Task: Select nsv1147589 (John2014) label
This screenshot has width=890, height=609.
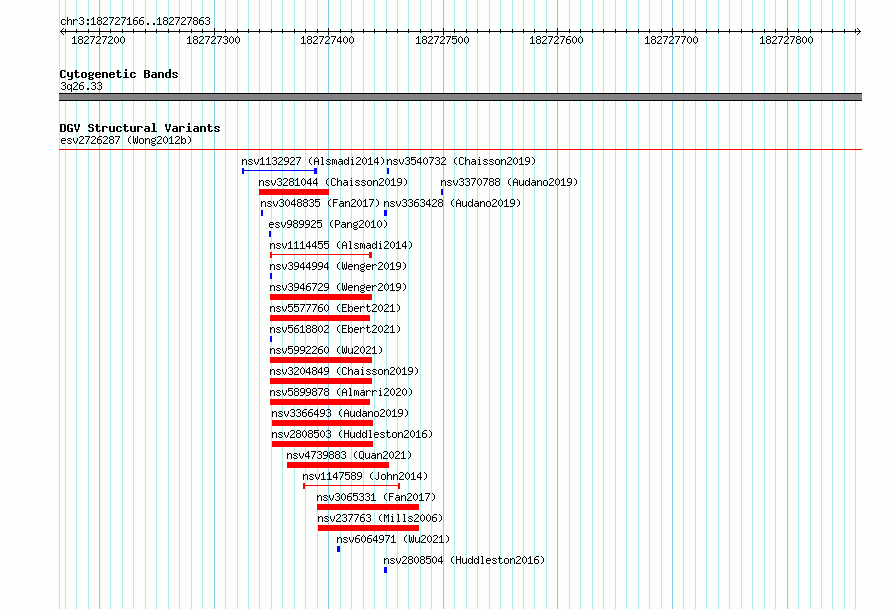Action: 365,476
